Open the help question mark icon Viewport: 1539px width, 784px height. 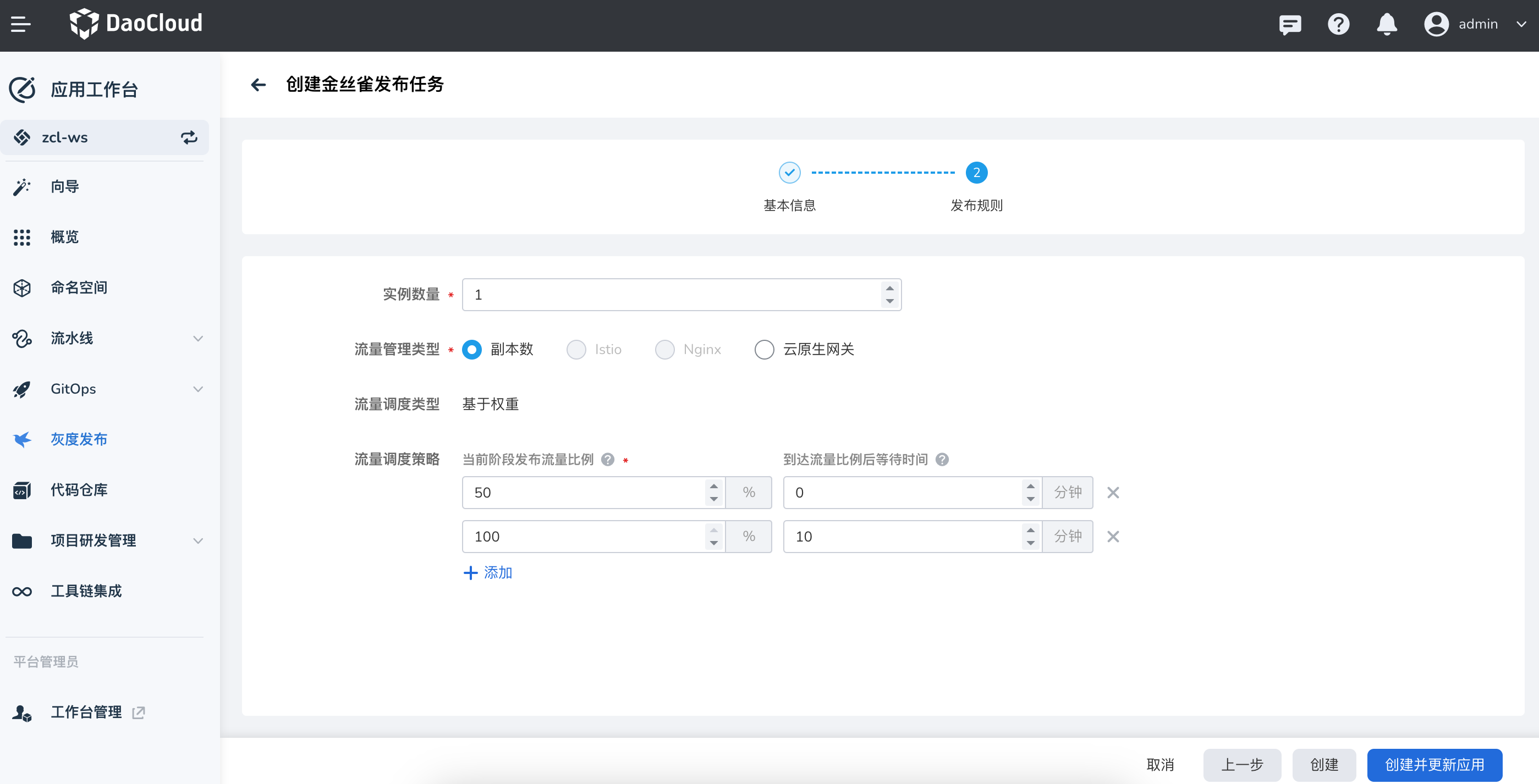(1338, 25)
